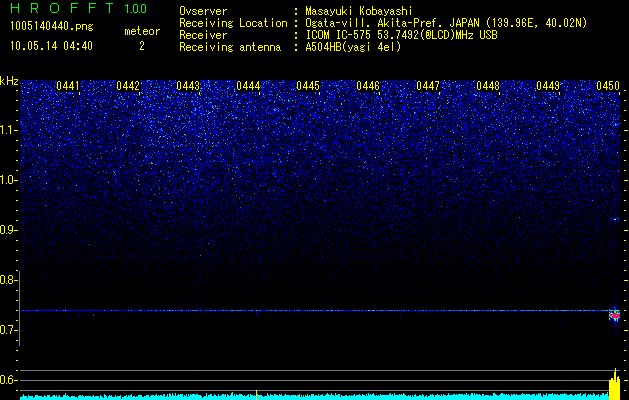Click the meteor label

[x=142, y=31]
